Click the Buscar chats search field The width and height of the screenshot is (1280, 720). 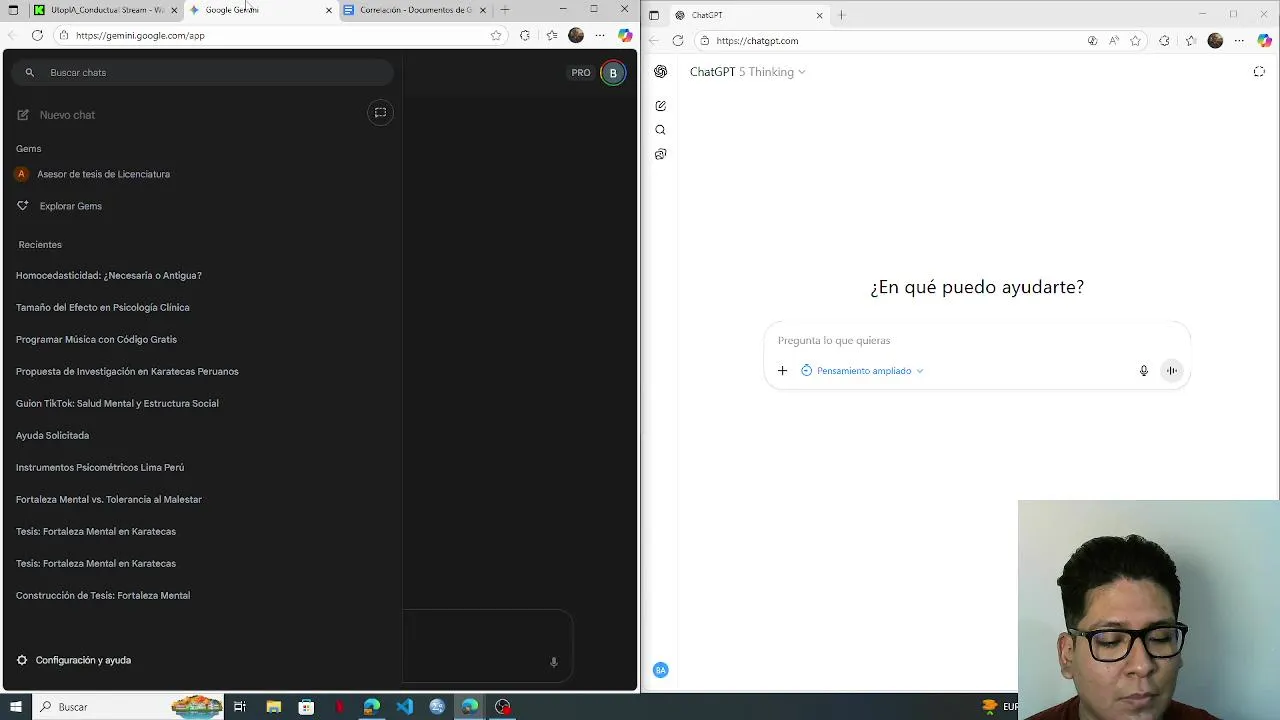(203, 73)
